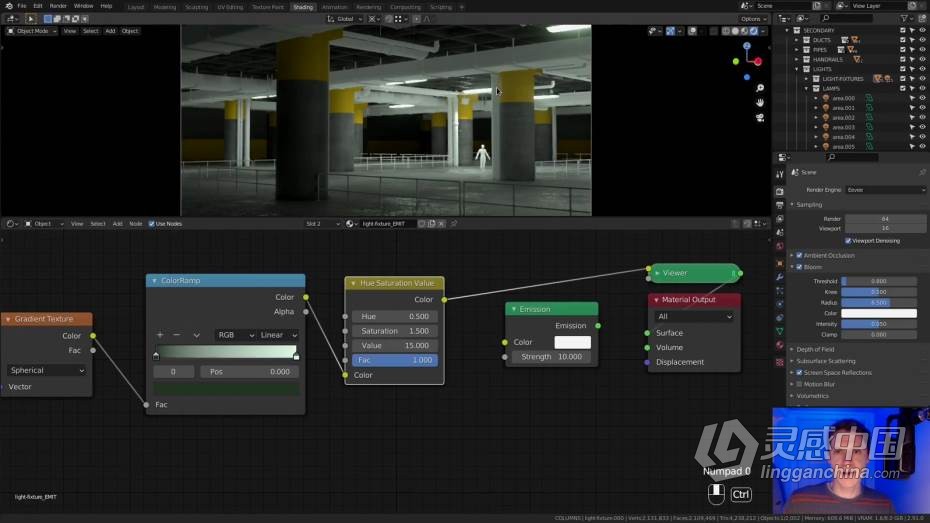This screenshot has width=930, height=523.
Task: Open the File menu
Action: click(22, 6)
